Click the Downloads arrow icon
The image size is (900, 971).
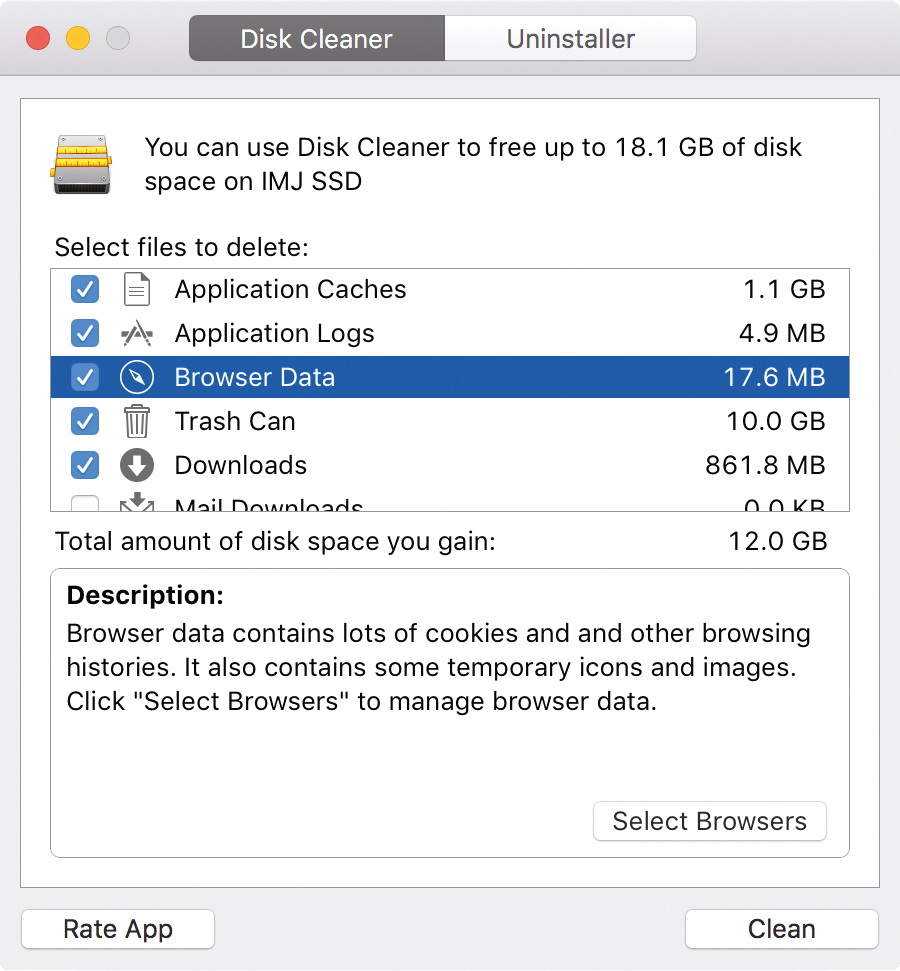coord(136,466)
